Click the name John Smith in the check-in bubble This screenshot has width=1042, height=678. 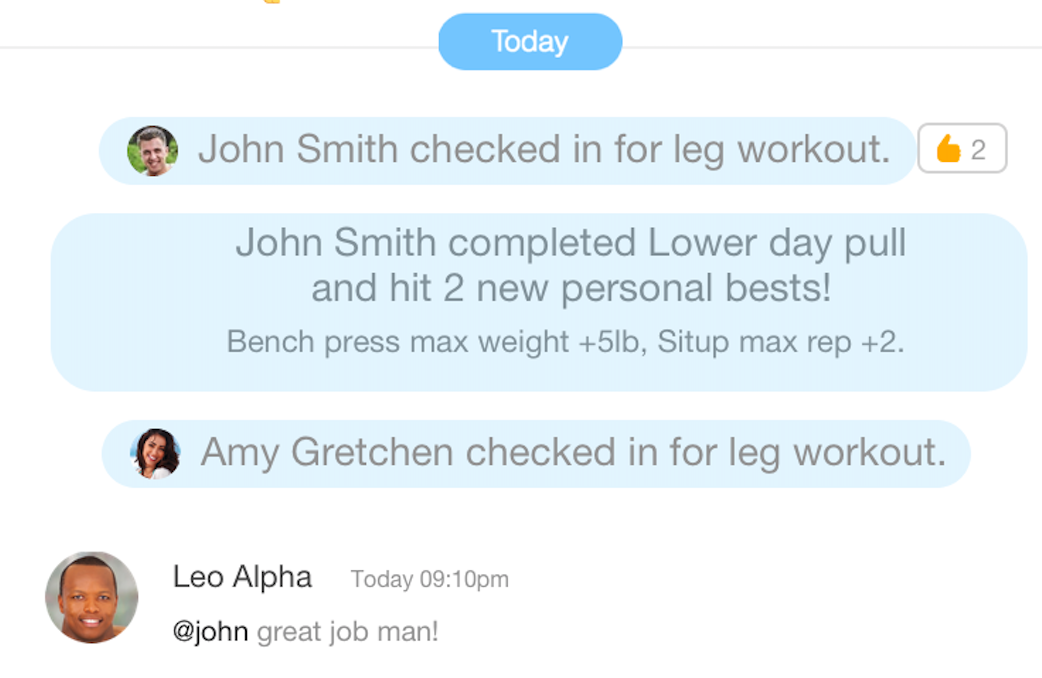[298, 149]
